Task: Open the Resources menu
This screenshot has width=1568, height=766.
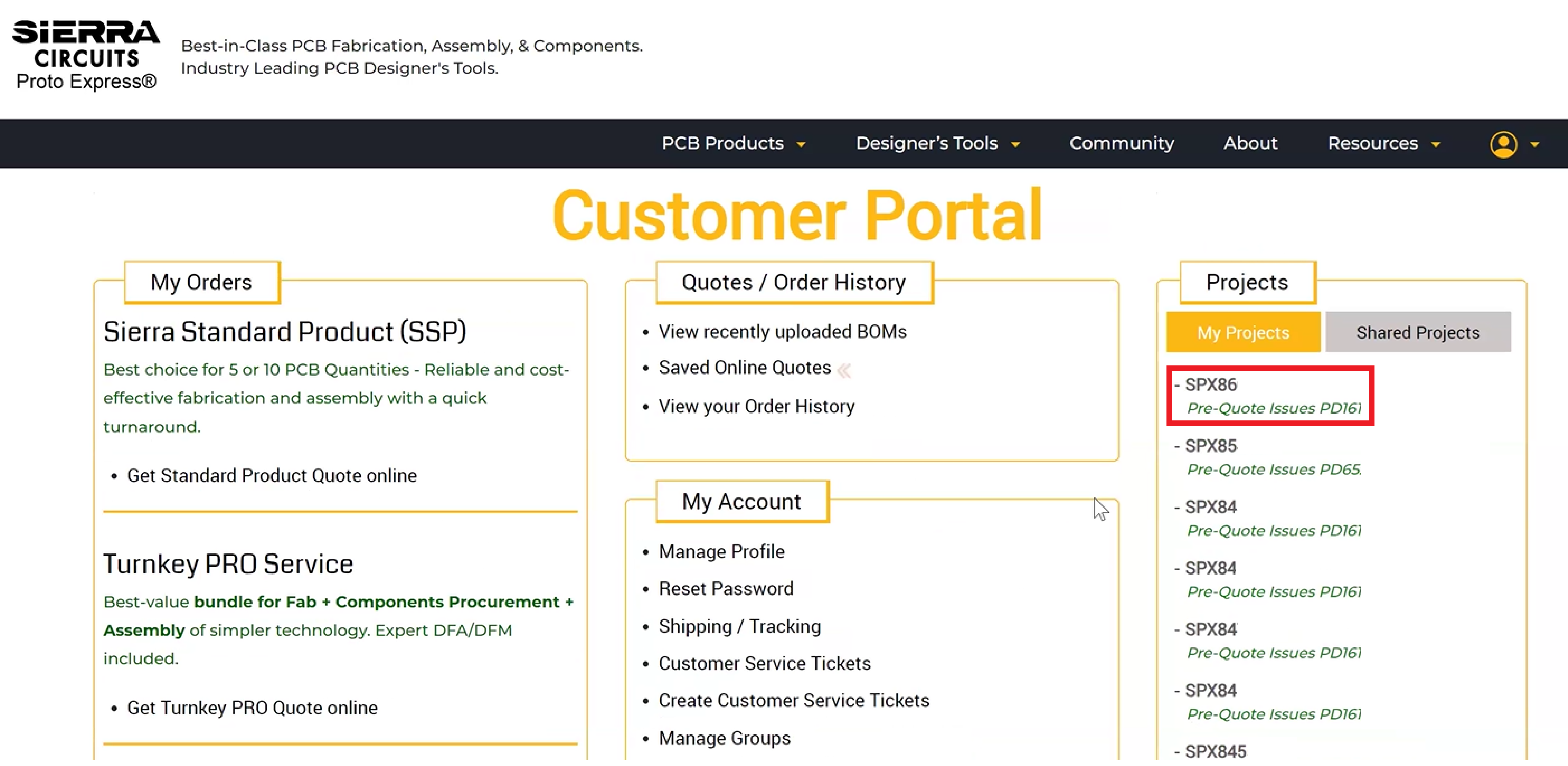Action: click(1373, 143)
